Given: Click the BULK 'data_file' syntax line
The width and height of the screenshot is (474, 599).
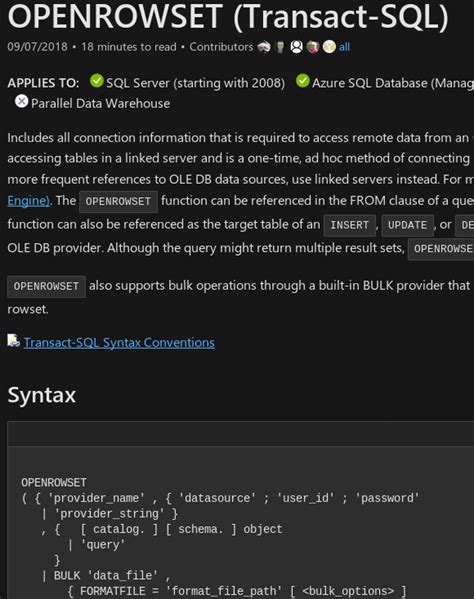Looking at the screenshot, I should click(106, 576).
